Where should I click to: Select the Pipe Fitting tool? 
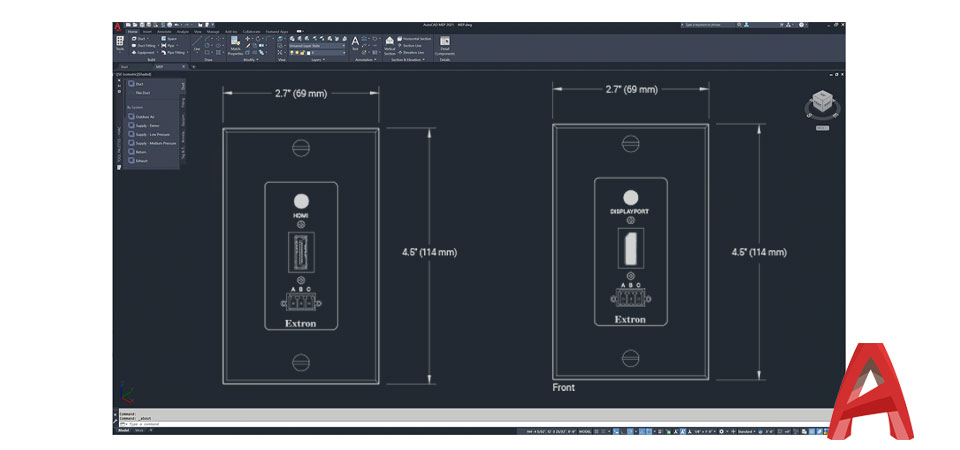[x=173, y=53]
